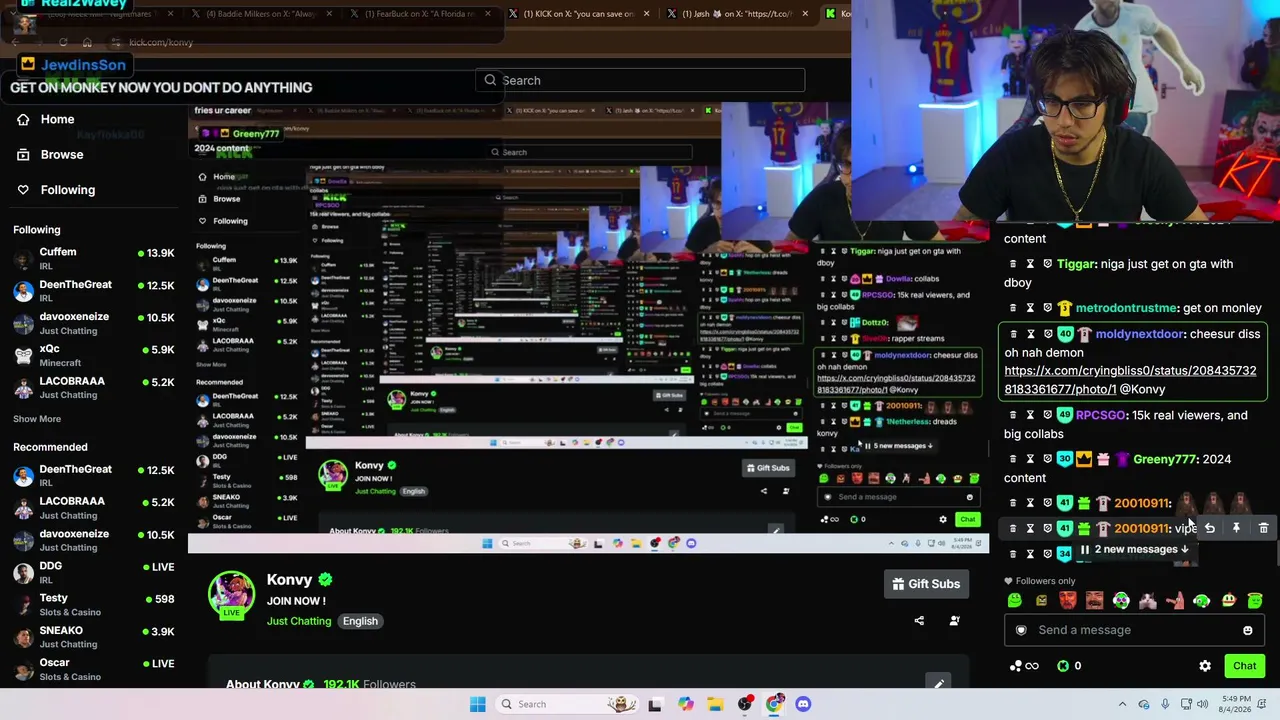Click username RPCSGO in chat
The image size is (1280, 720).
tap(1101, 415)
